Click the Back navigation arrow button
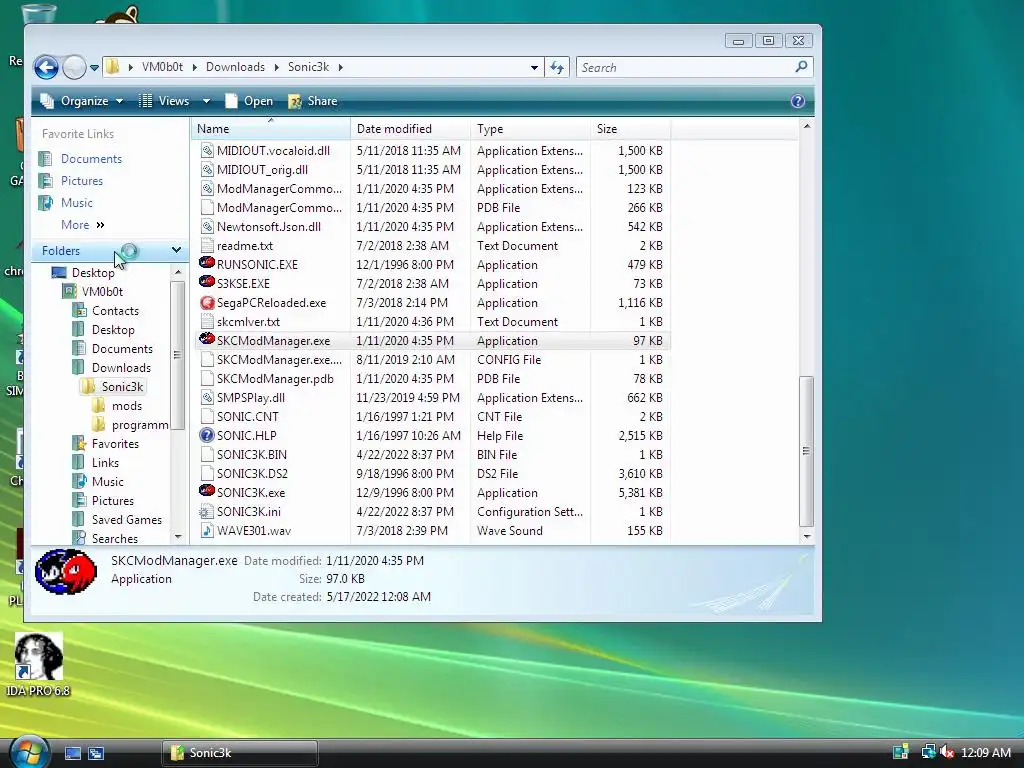Screen dimensions: 1024x768 pyautogui.click(x=46, y=67)
